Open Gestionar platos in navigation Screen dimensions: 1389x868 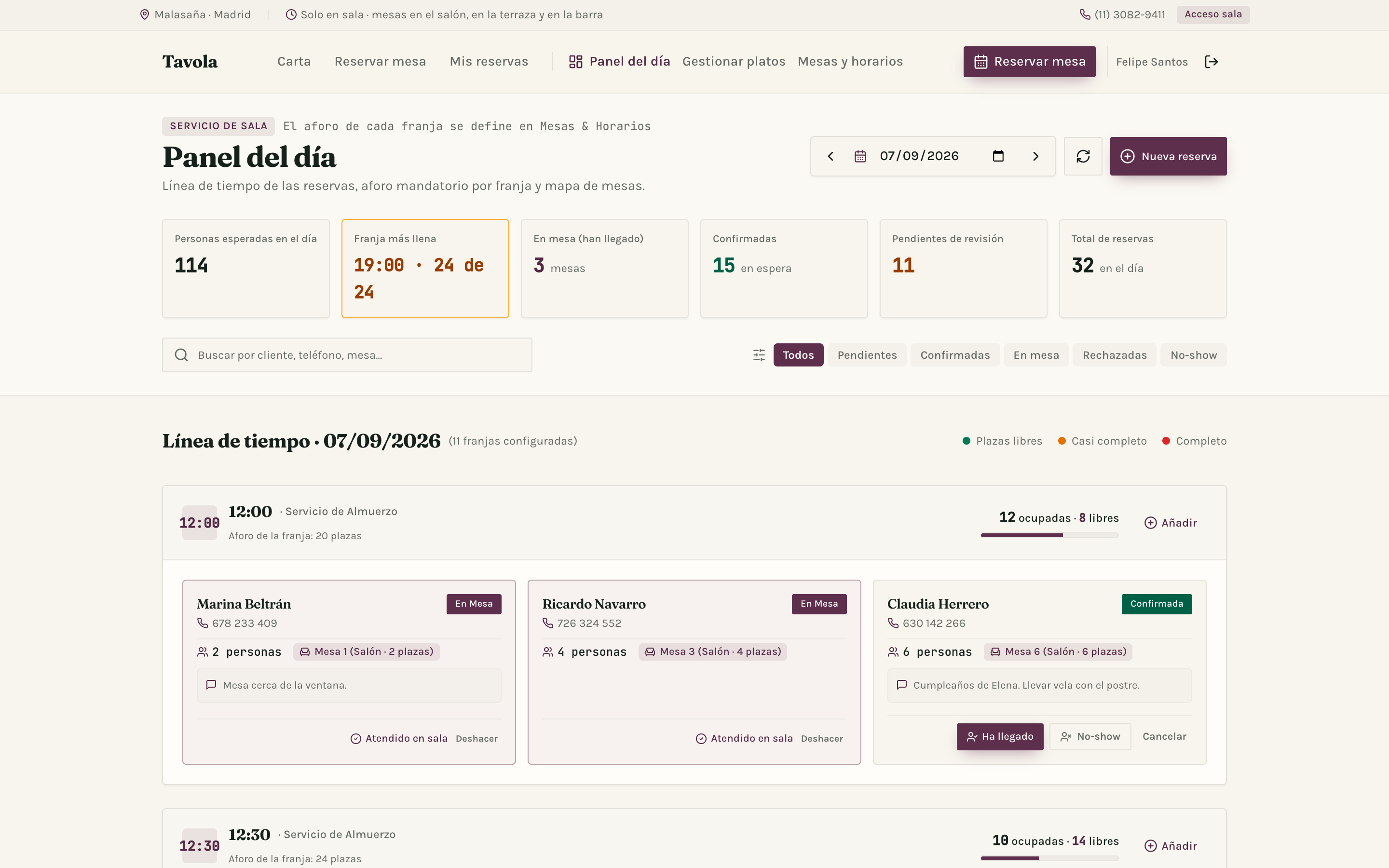click(734, 61)
